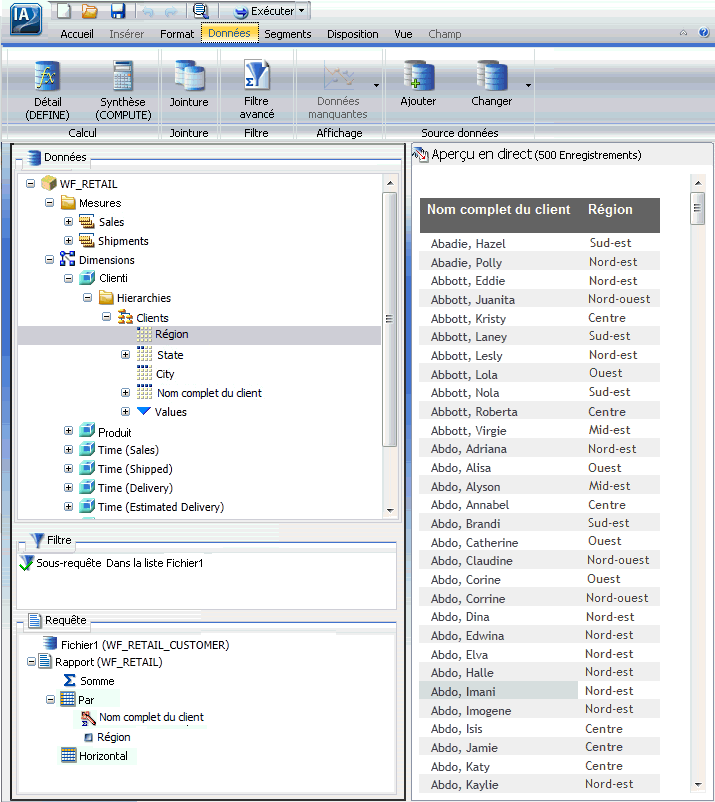Expand Nom complet du client in the tree

tap(125, 392)
